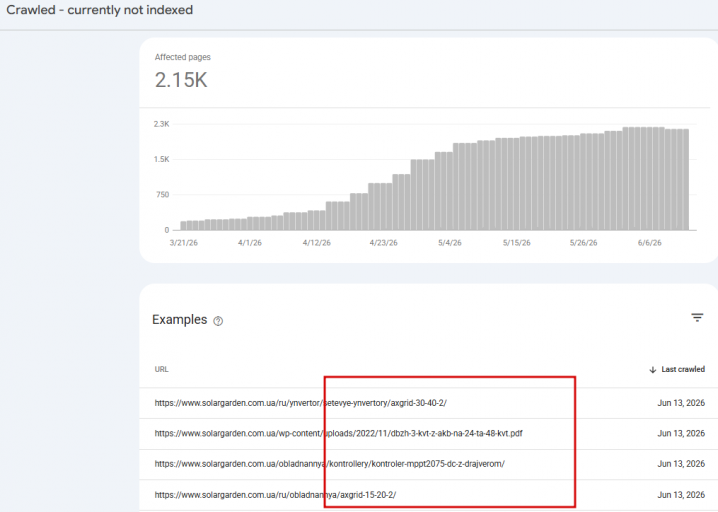Click the 4/1/26 axis date label

pyautogui.click(x=250, y=243)
